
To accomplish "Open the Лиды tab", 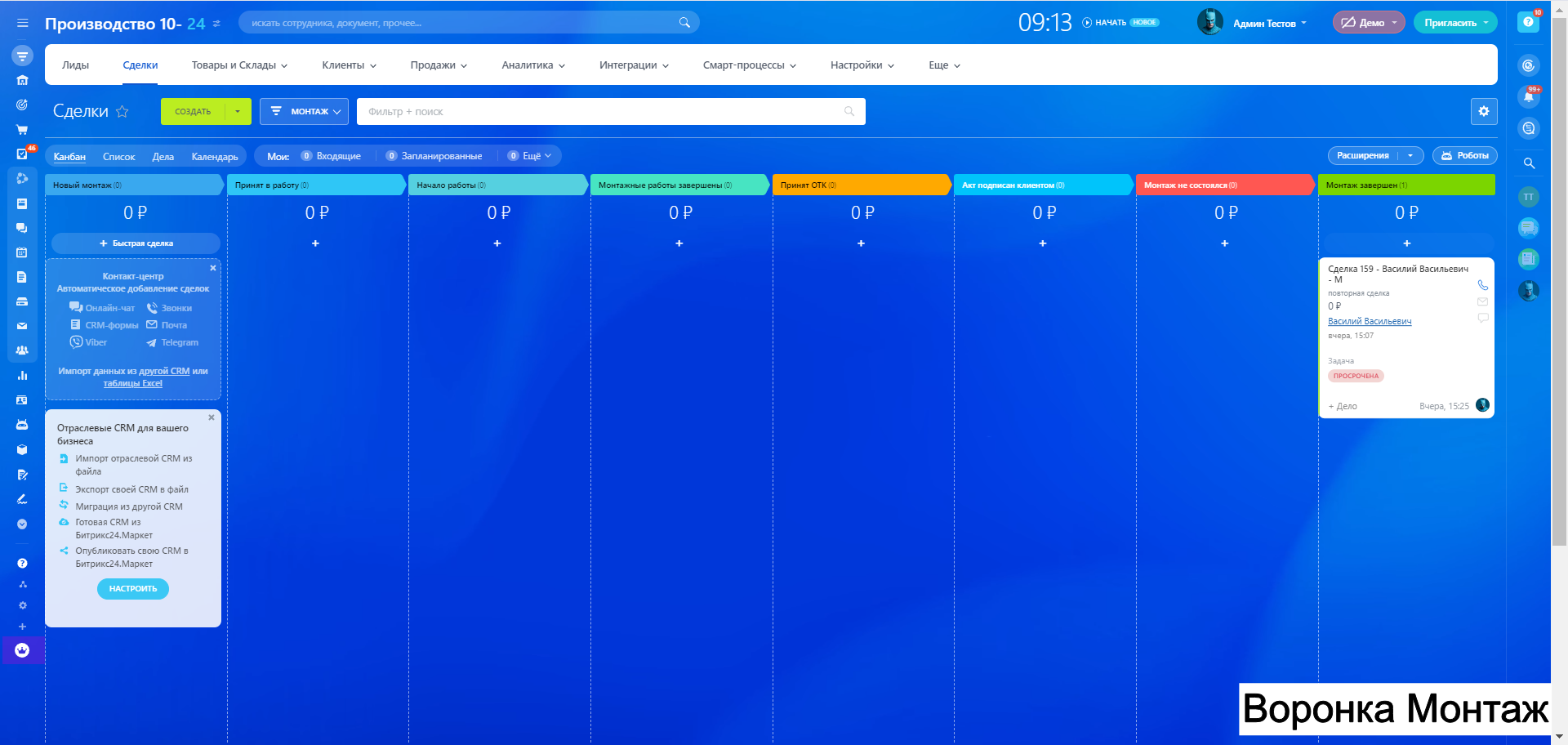I will (x=75, y=65).
